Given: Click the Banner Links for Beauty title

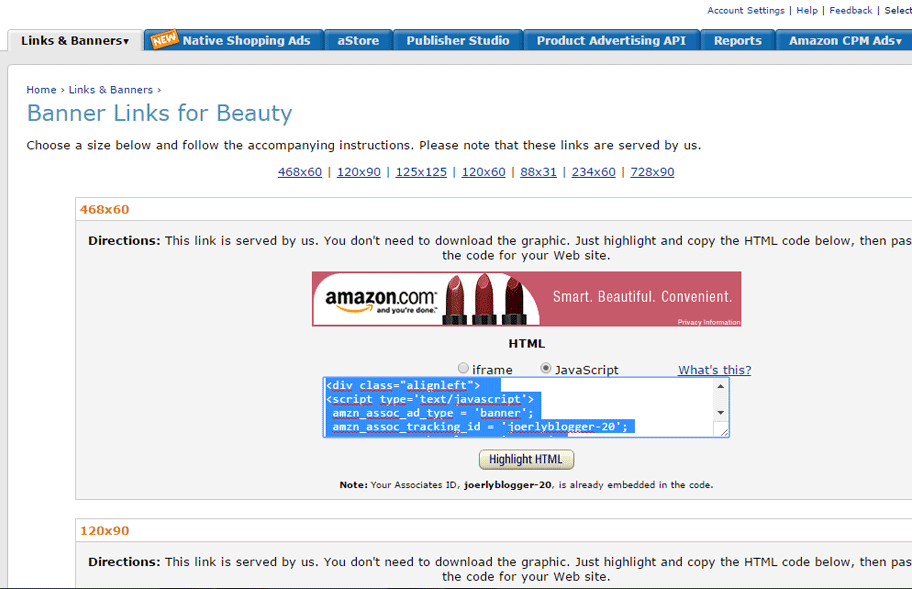Looking at the screenshot, I should point(159,113).
